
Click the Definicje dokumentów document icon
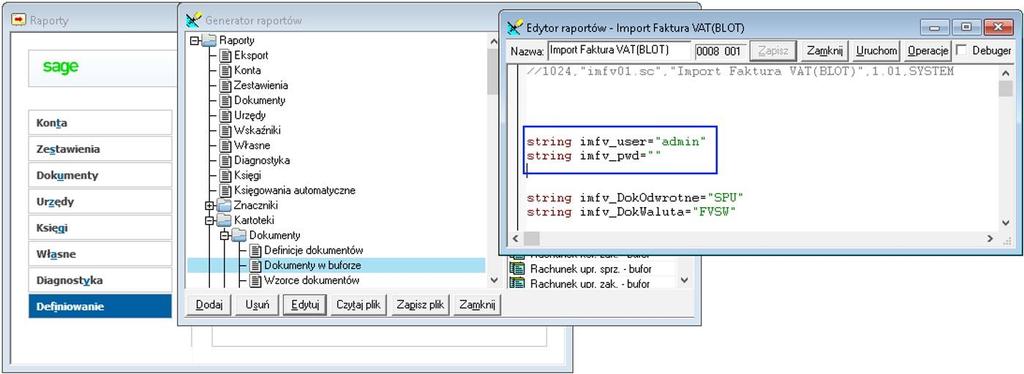[255, 251]
